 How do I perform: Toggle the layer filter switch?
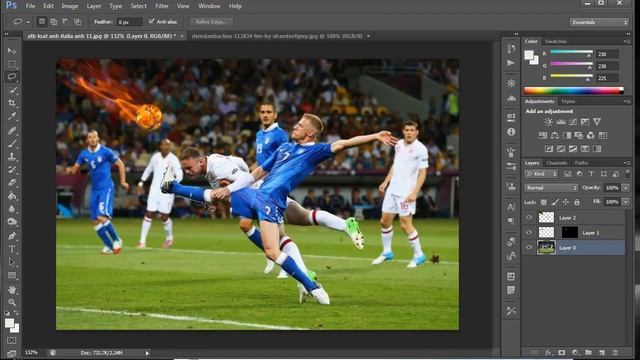click(627, 174)
